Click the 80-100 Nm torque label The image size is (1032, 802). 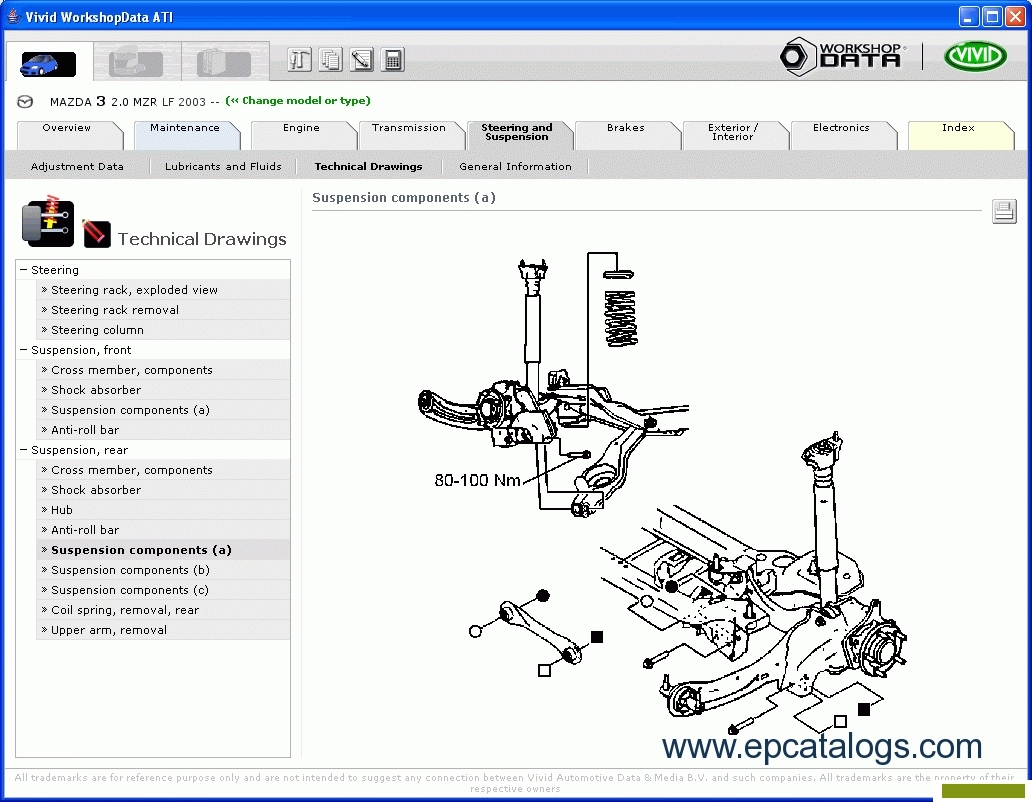[x=477, y=480]
